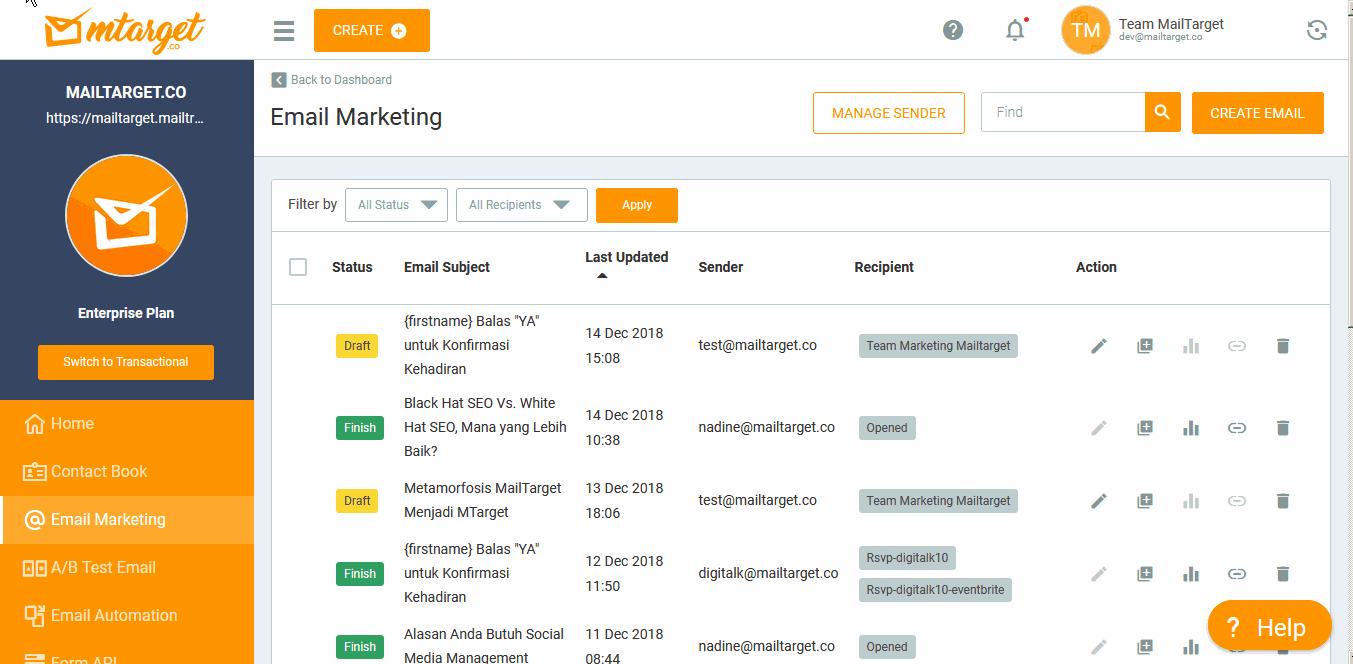Screen dimensions: 1353x664
Task: Click the MTarget logo
Action: click(125, 30)
